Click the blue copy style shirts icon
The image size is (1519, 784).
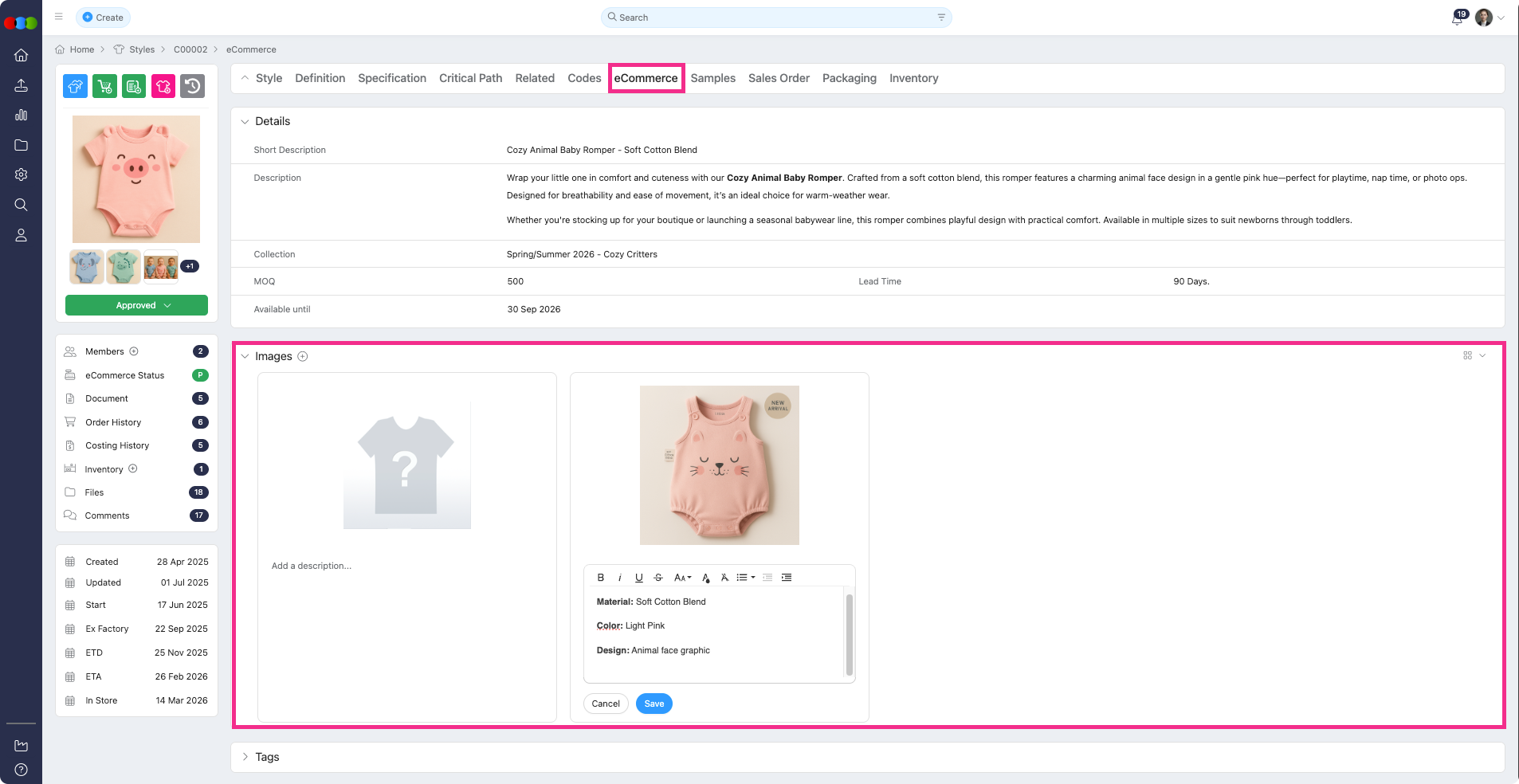(75, 86)
